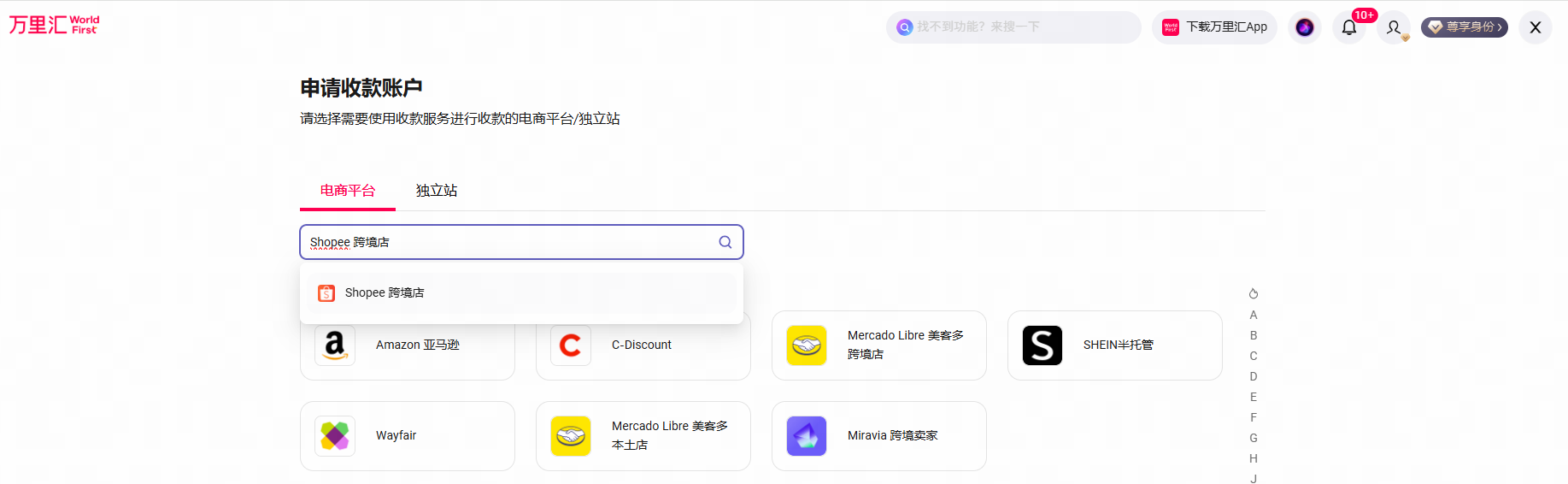Screen dimensions: 1568x484
Task: Open the user profile icon
Action: pos(1394,27)
